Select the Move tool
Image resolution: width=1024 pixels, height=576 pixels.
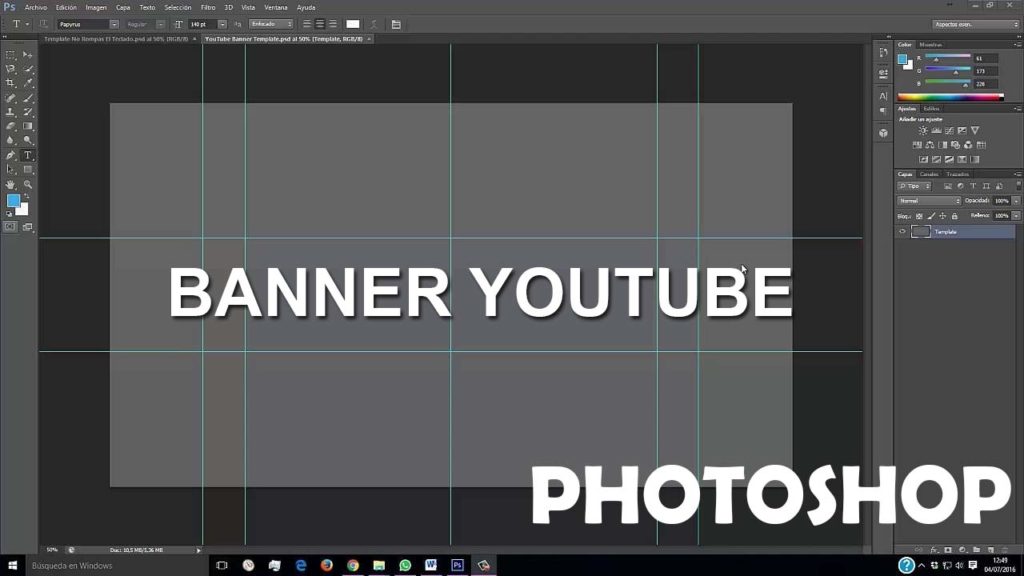27,55
